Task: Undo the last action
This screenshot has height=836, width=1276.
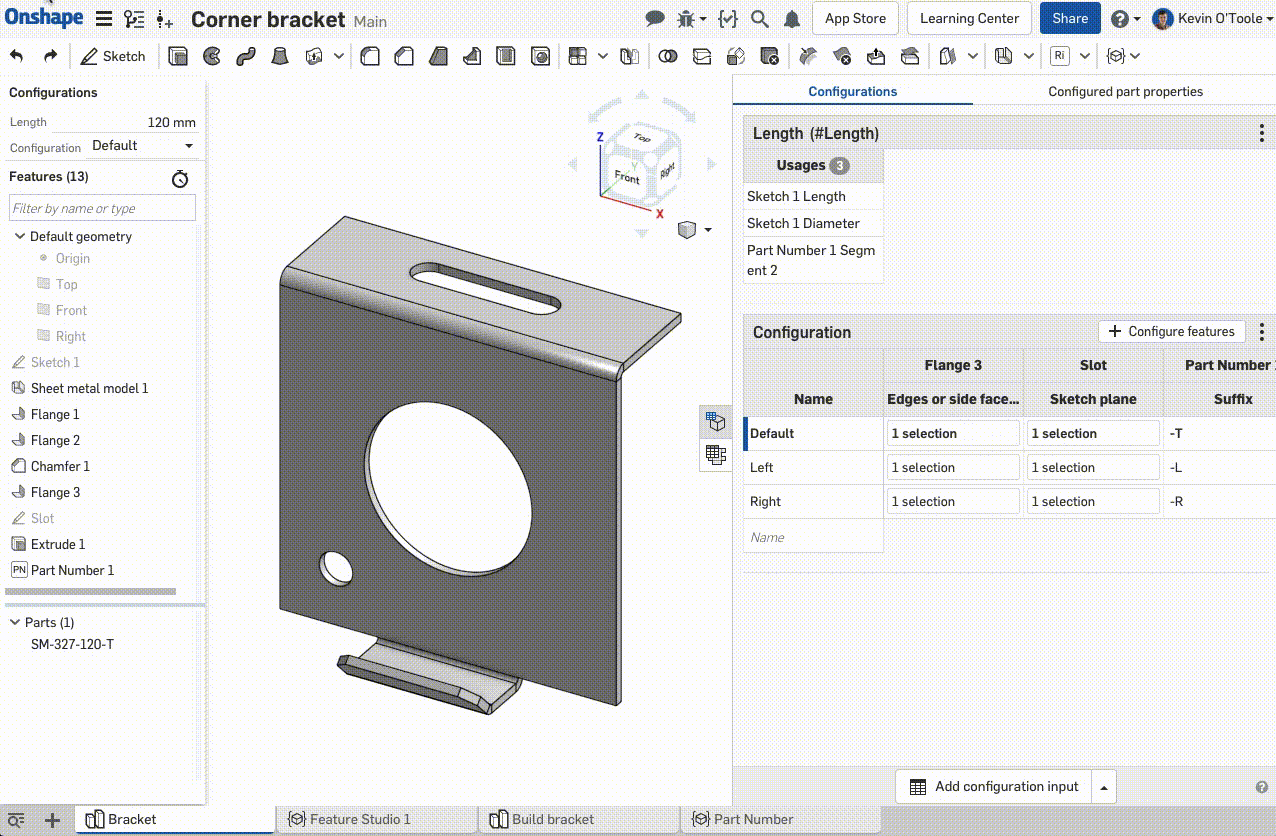Action: [x=18, y=56]
